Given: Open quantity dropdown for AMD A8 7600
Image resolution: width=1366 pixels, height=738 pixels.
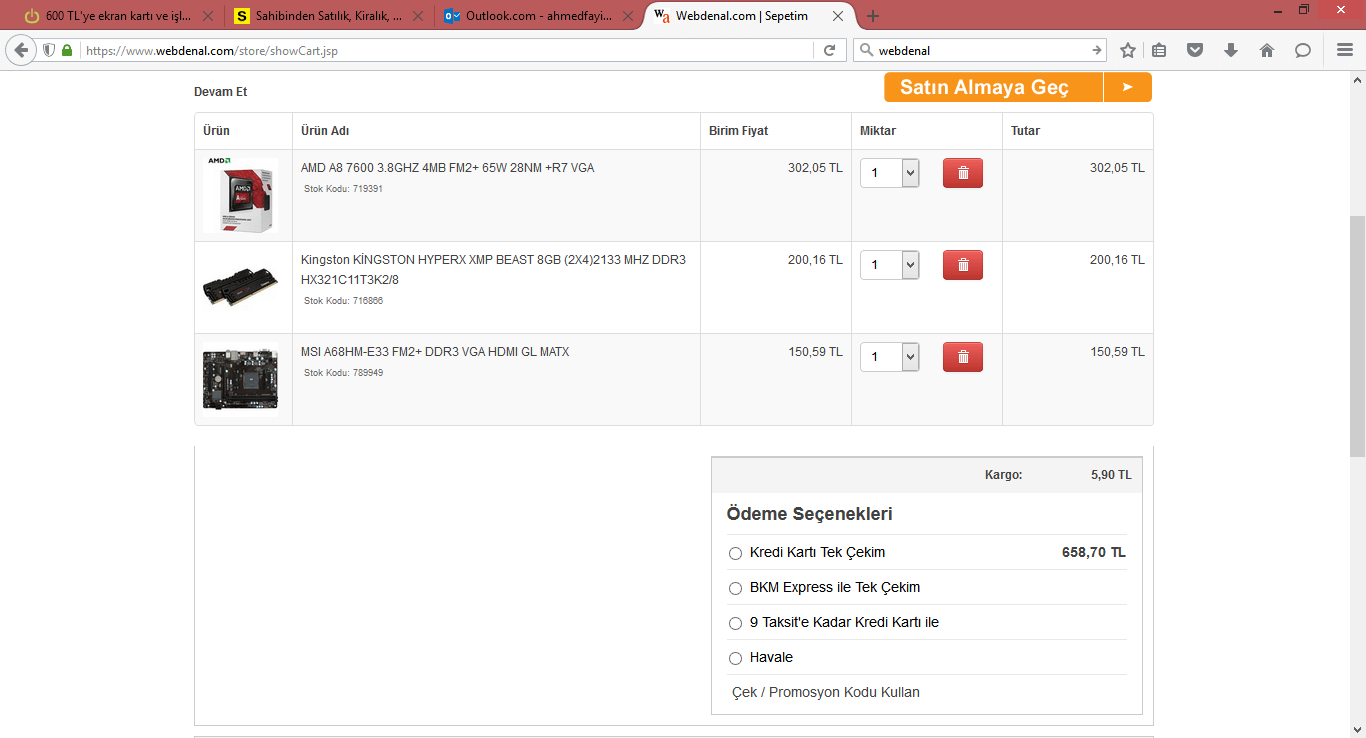Looking at the screenshot, I should [x=890, y=173].
